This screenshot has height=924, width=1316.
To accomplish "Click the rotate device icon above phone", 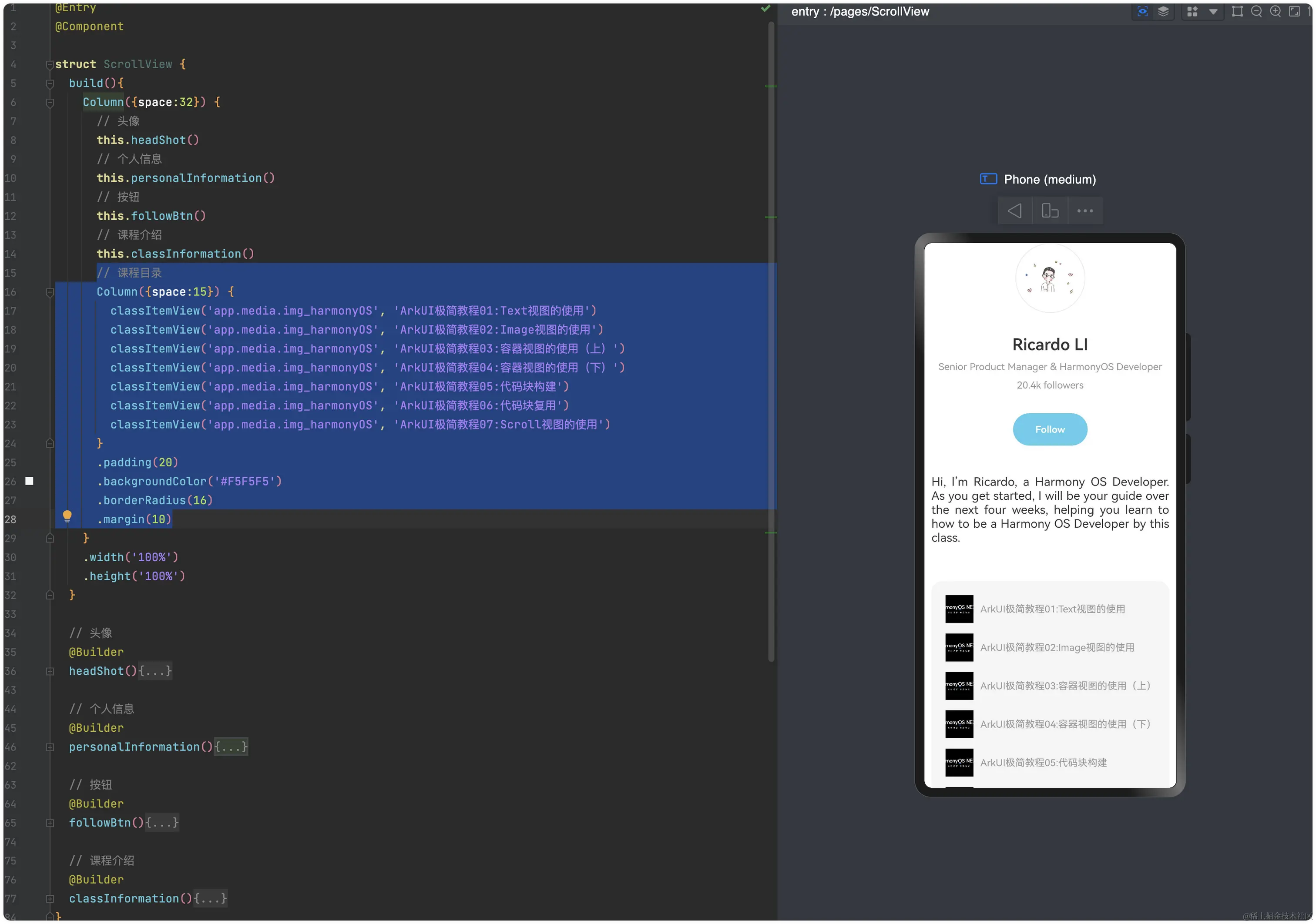I will (1050, 211).
